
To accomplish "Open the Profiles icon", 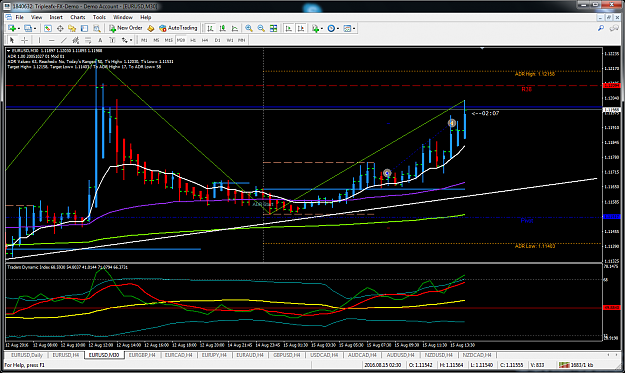I will coord(28,28).
